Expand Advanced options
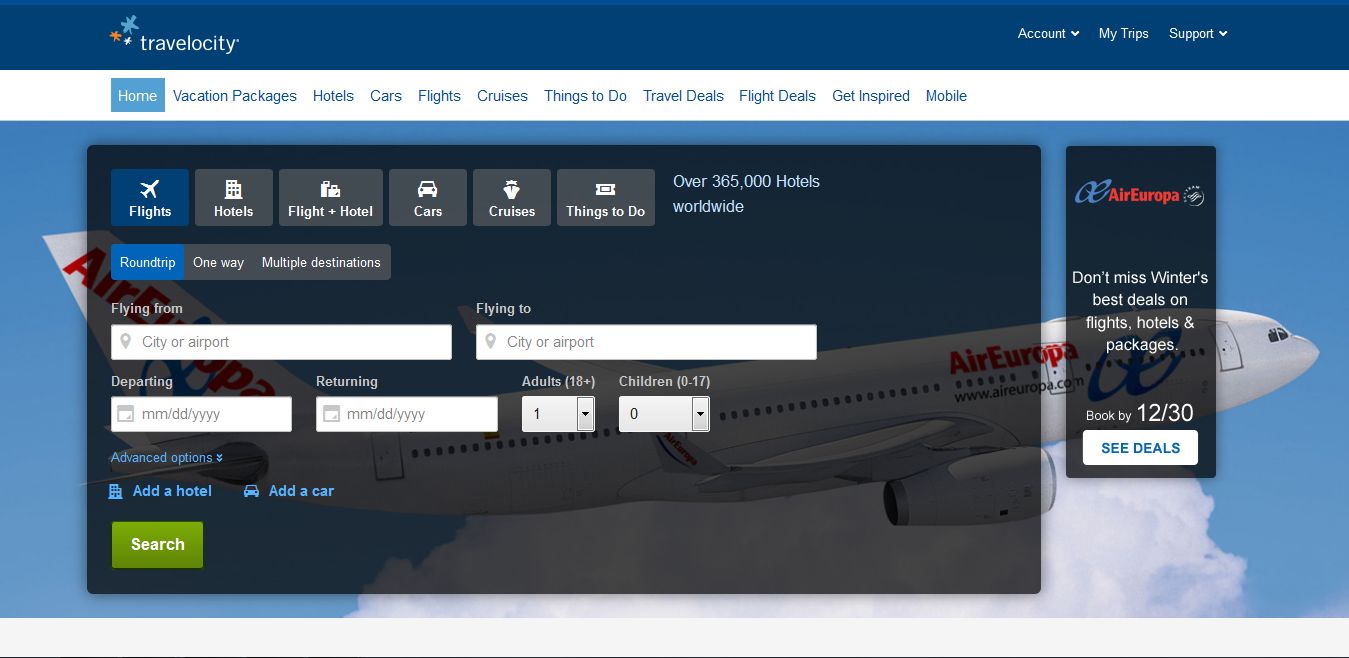This screenshot has height=658, width=1349. point(167,458)
